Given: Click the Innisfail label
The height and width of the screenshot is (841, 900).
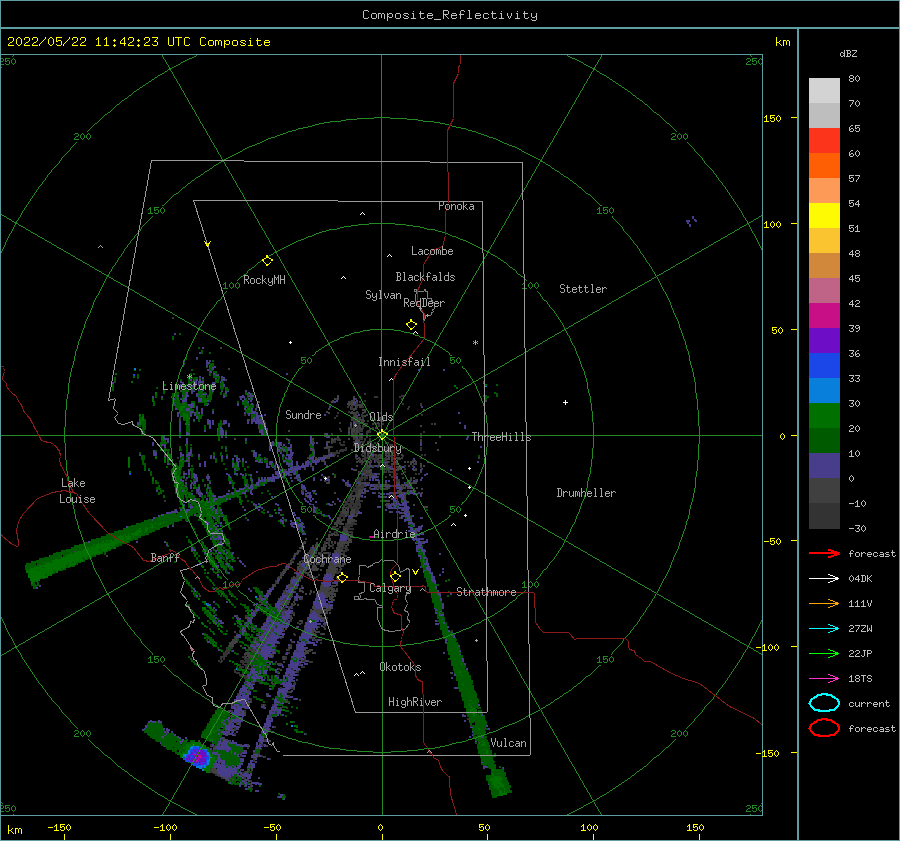Looking at the screenshot, I should coord(404,362).
